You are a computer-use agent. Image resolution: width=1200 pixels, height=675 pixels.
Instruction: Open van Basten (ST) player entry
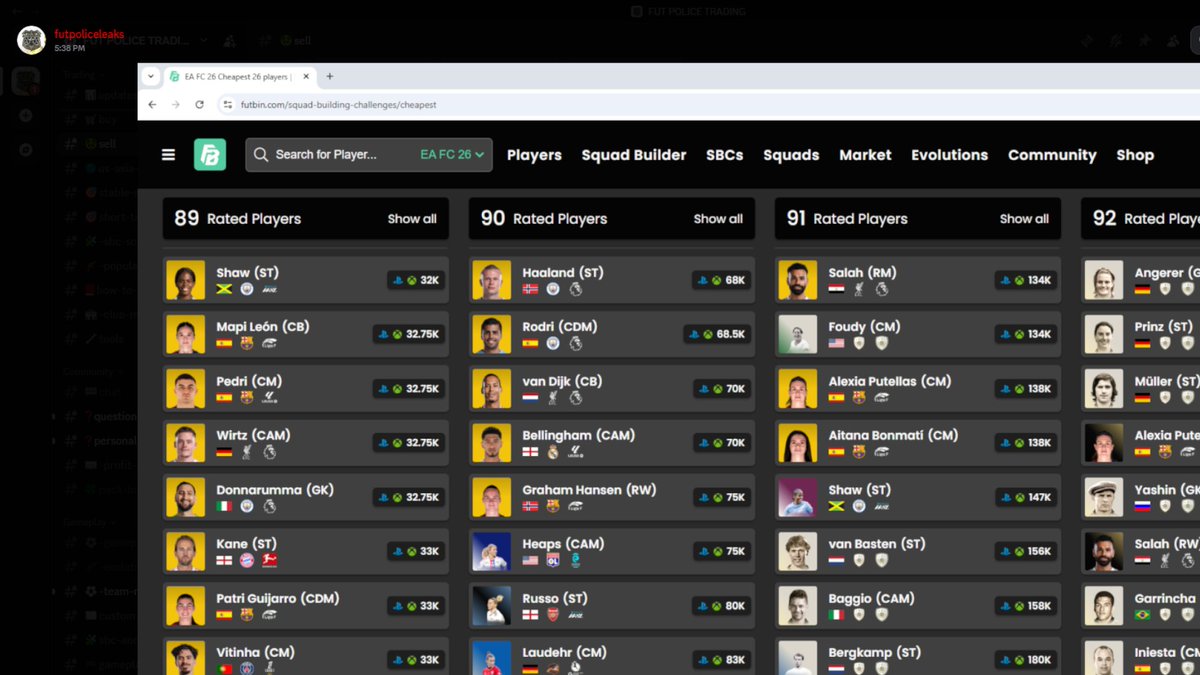click(917, 551)
